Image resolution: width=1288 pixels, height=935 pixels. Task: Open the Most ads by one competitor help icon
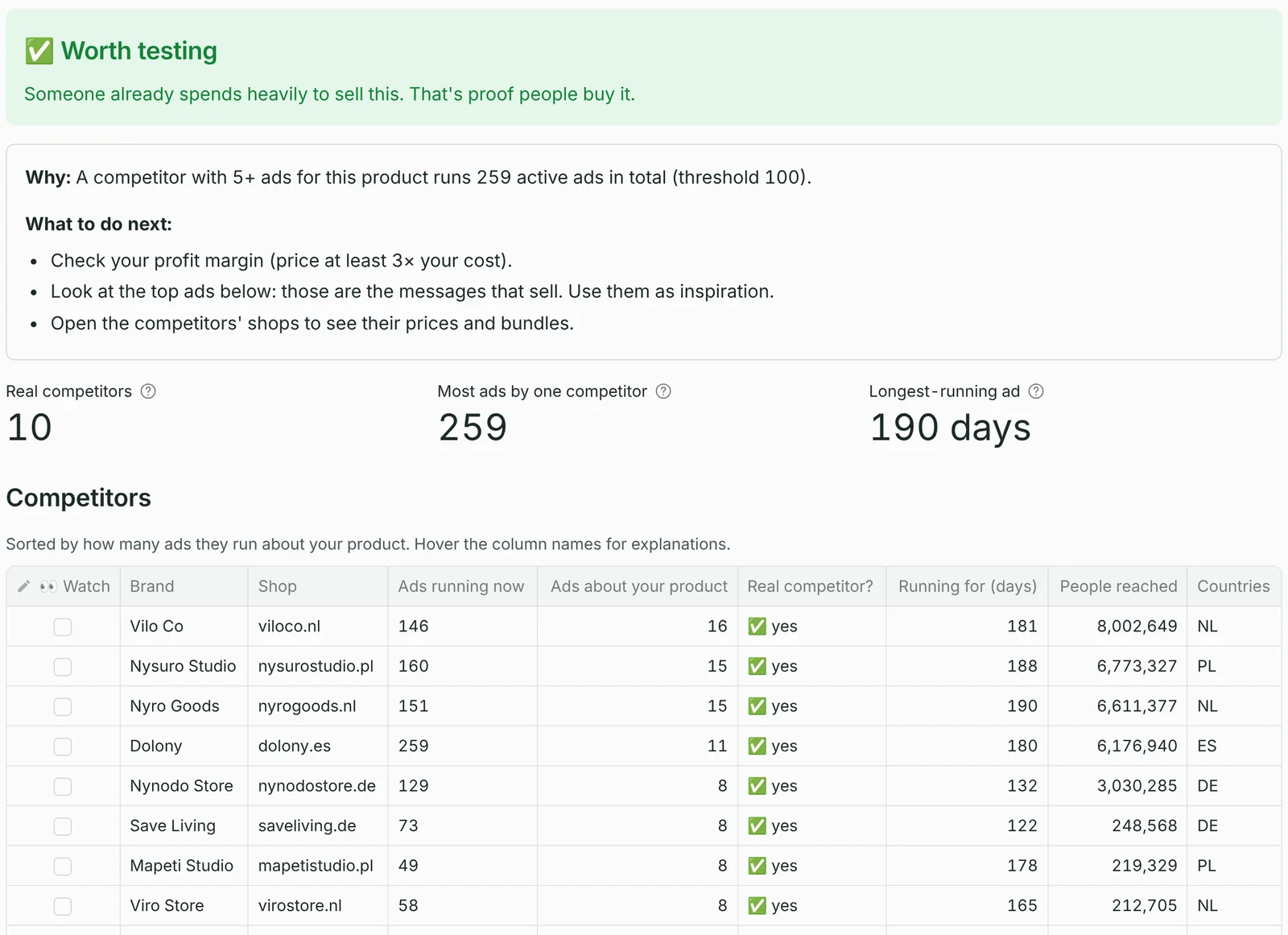click(x=663, y=391)
